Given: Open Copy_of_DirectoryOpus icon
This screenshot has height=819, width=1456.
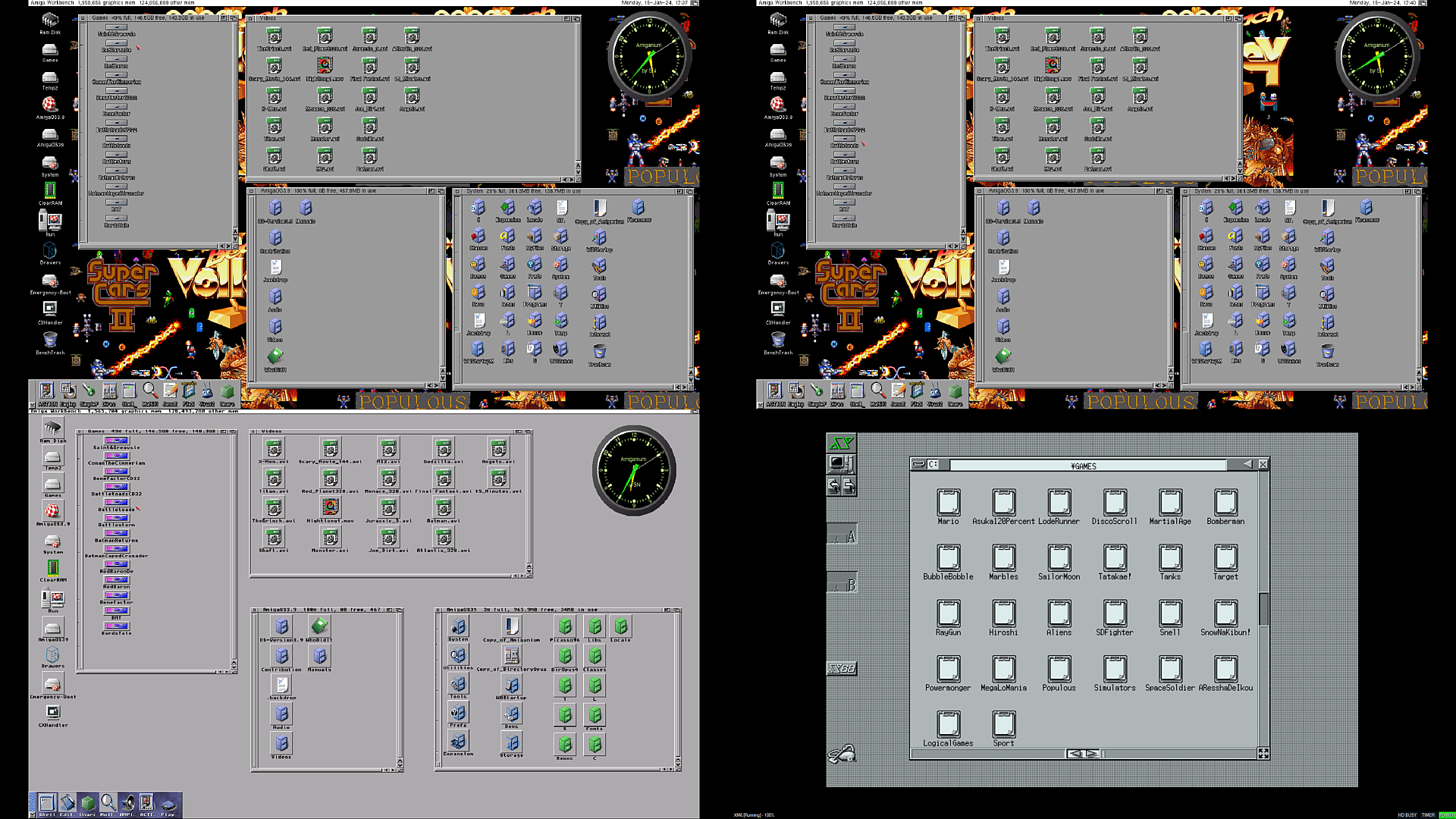Looking at the screenshot, I should (x=511, y=656).
